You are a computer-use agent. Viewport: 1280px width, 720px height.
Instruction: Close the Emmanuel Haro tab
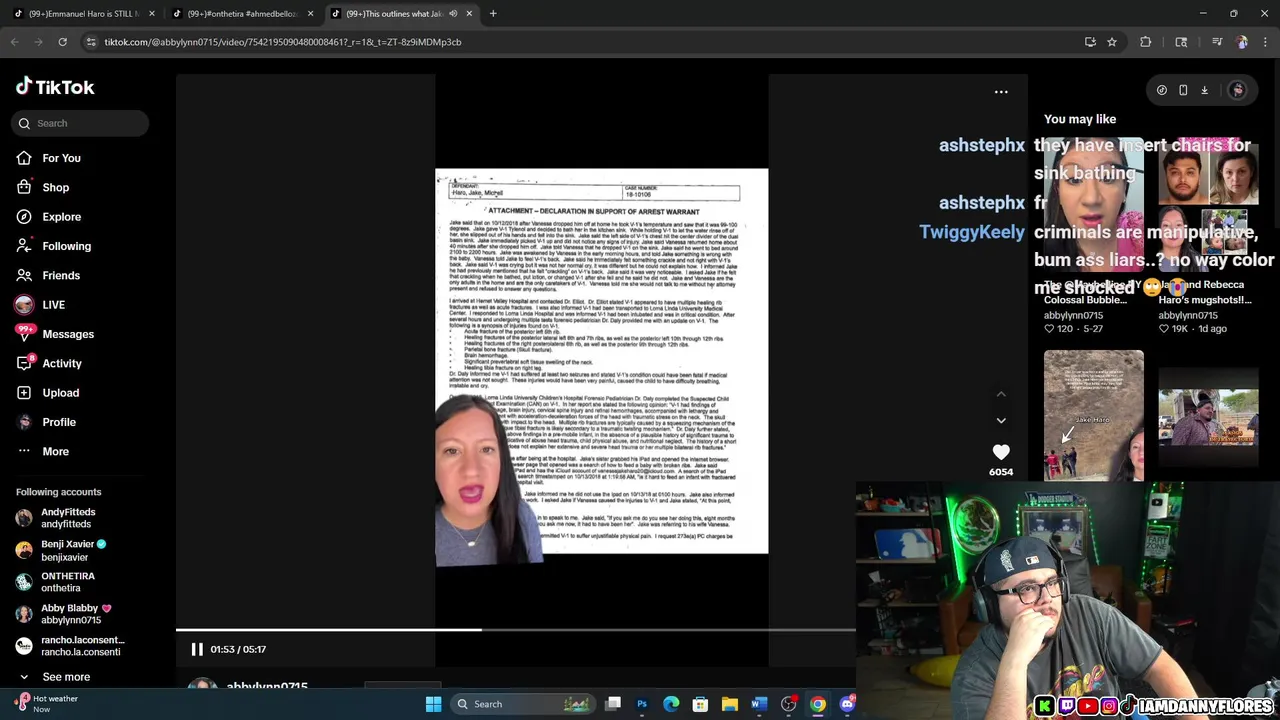pos(152,14)
